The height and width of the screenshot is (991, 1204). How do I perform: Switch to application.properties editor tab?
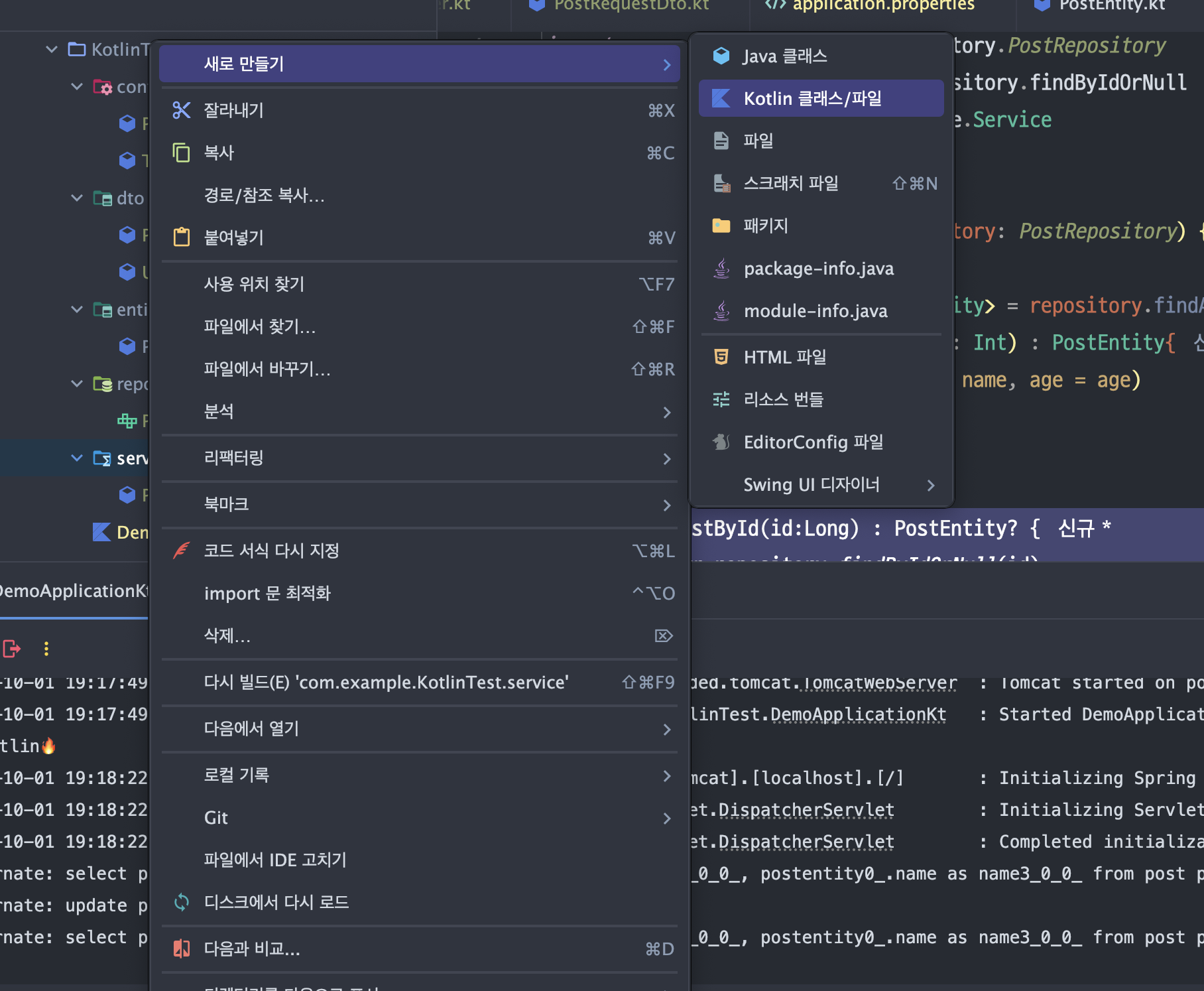pyautogui.click(x=870, y=5)
